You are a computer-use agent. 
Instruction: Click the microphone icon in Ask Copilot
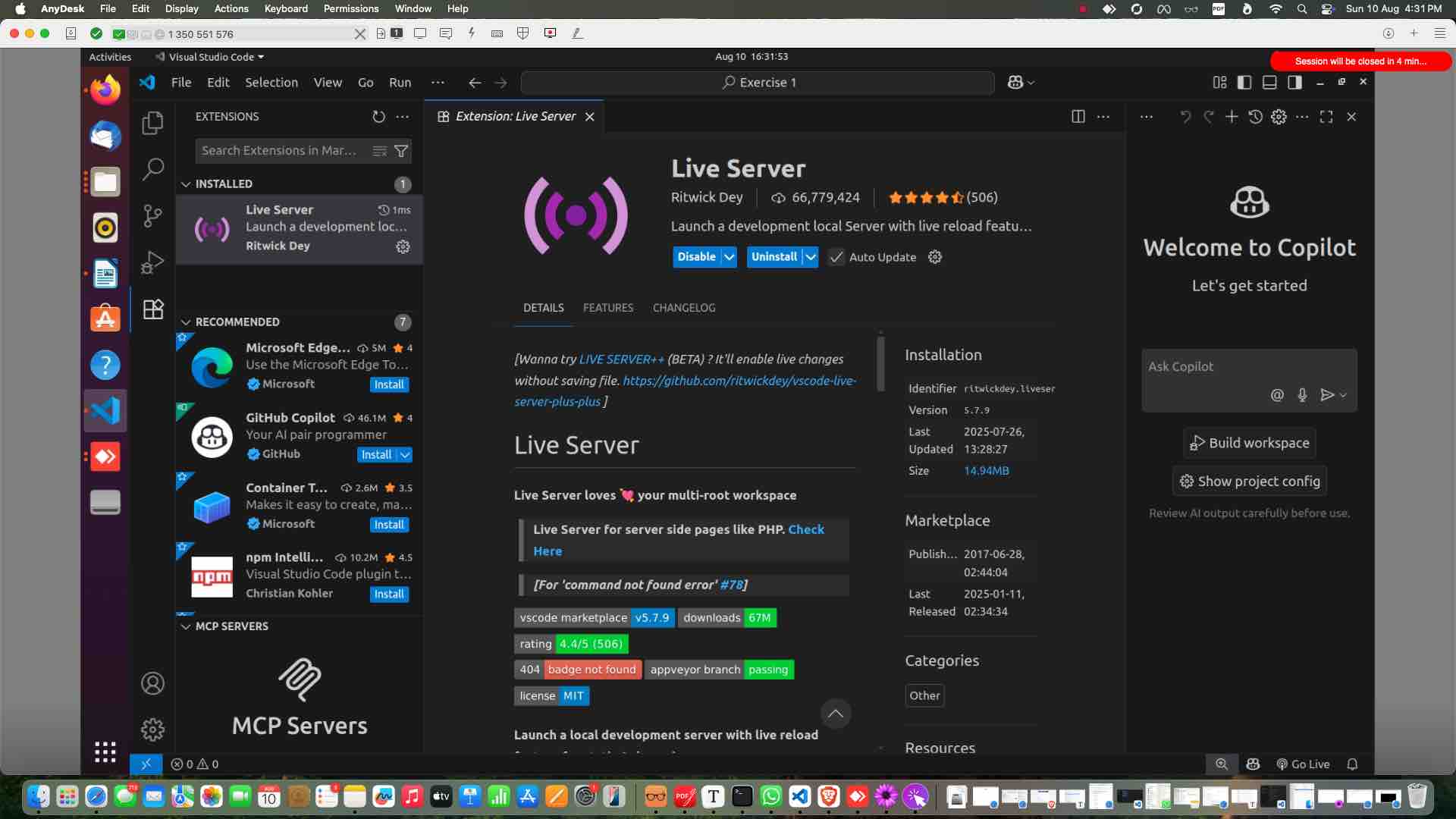coord(1303,395)
